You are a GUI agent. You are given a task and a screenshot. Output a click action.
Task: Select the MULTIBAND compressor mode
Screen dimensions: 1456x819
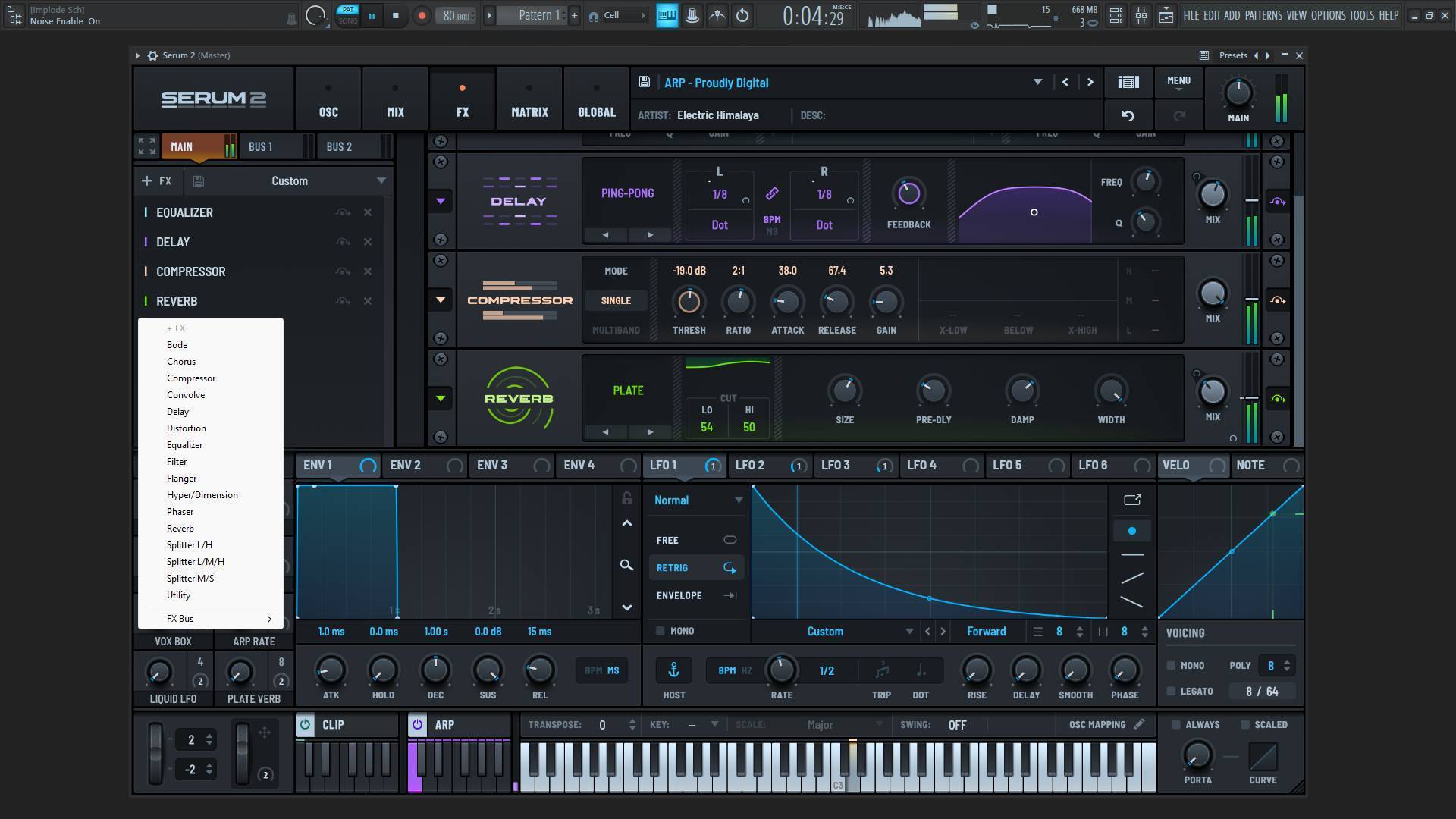click(616, 331)
